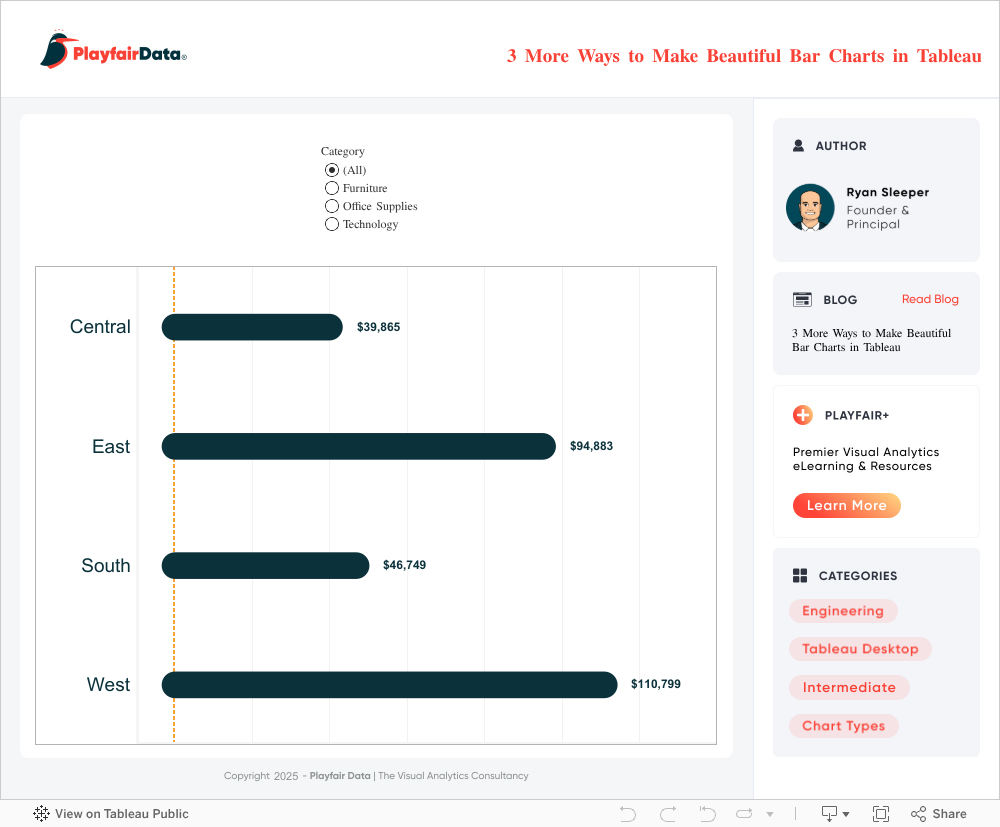Click the South bar in chart
The width and height of the screenshot is (1000, 827).
[265, 566]
